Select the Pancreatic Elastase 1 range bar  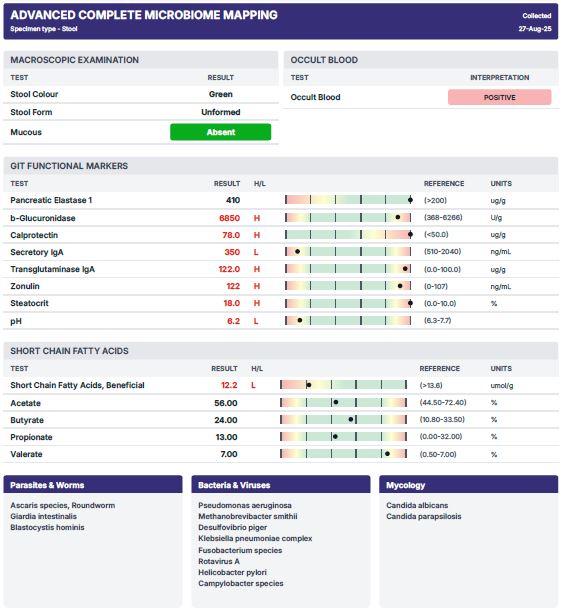(349, 200)
